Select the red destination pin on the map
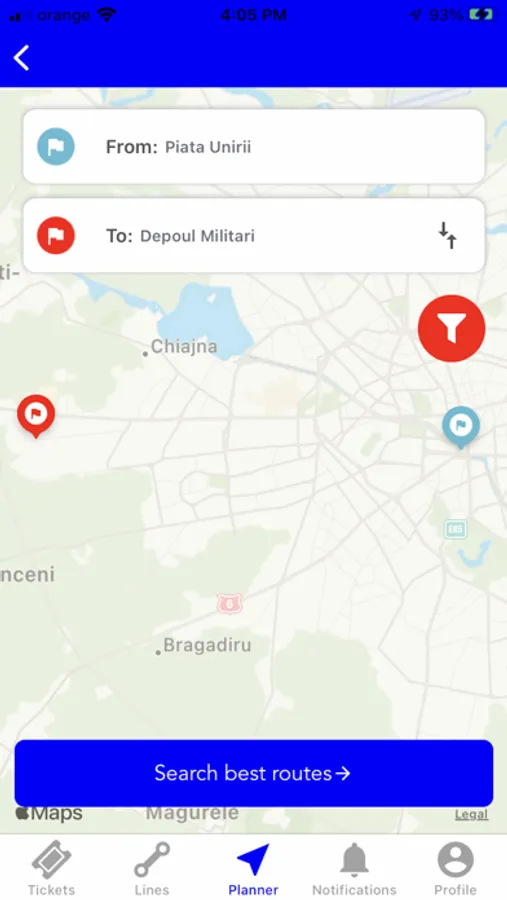 36,416
